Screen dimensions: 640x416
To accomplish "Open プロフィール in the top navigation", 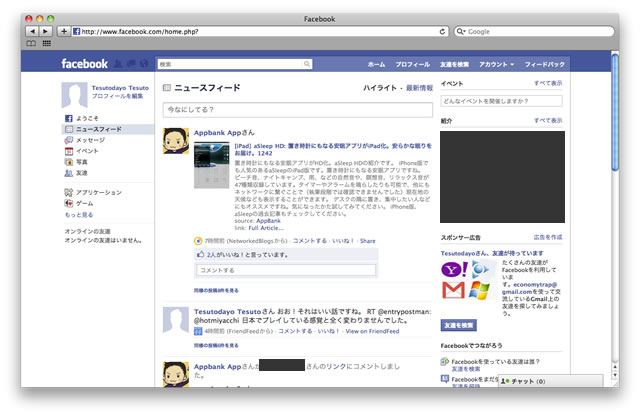I will coord(412,65).
